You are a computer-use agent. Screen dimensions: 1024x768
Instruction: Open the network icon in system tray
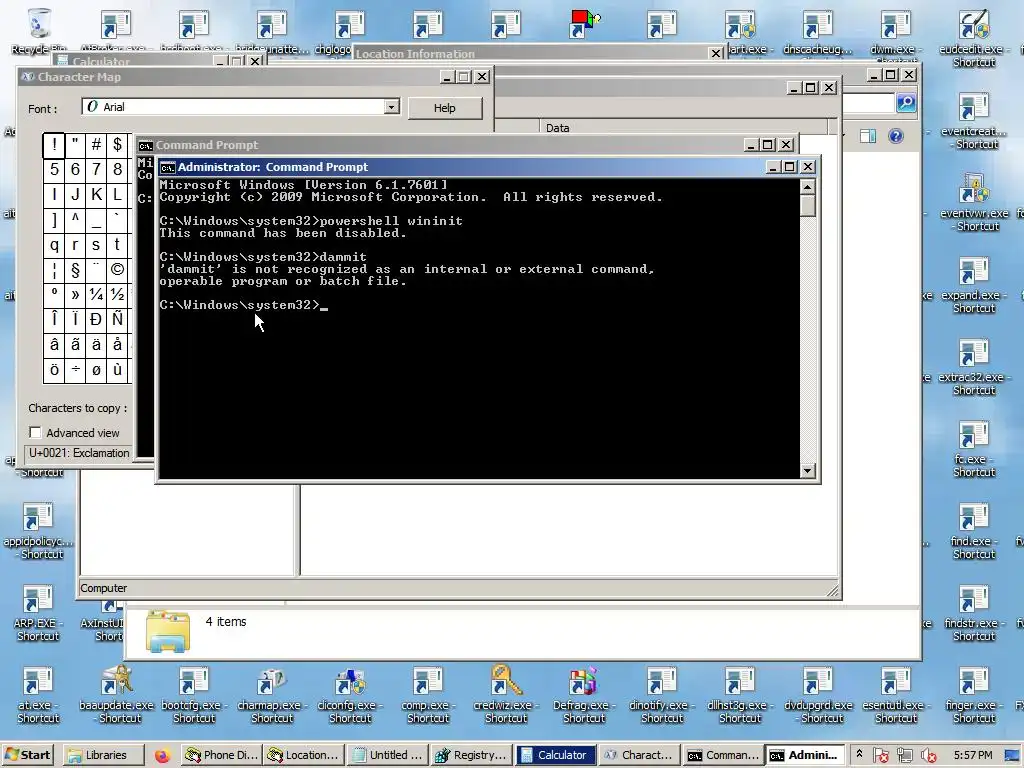pos(904,756)
